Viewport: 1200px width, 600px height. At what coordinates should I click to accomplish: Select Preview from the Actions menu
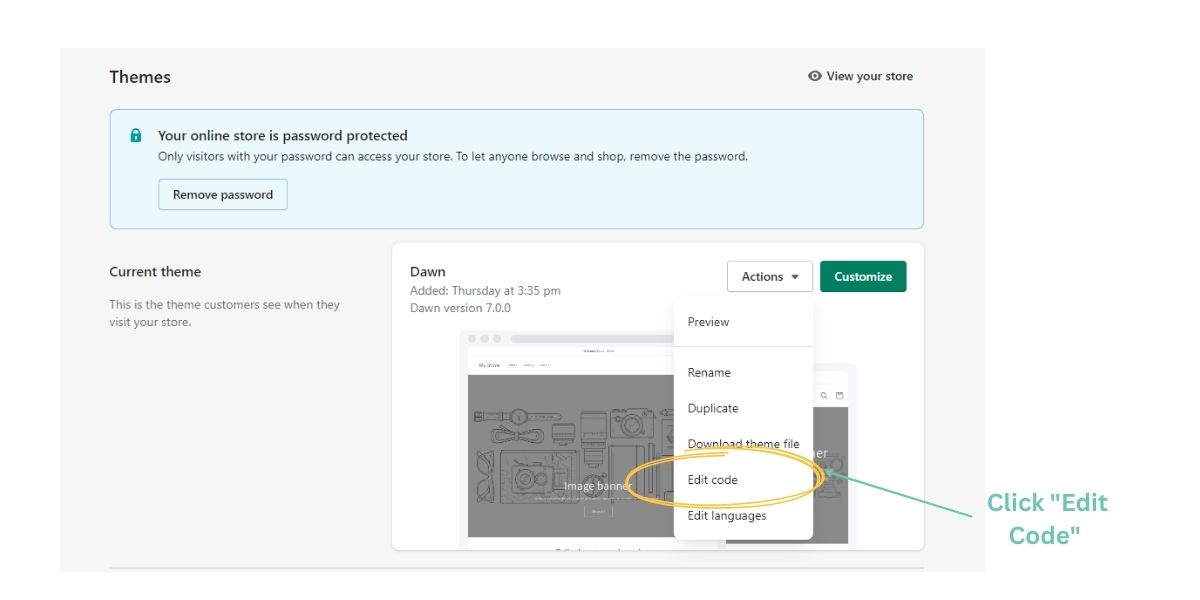click(x=708, y=322)
